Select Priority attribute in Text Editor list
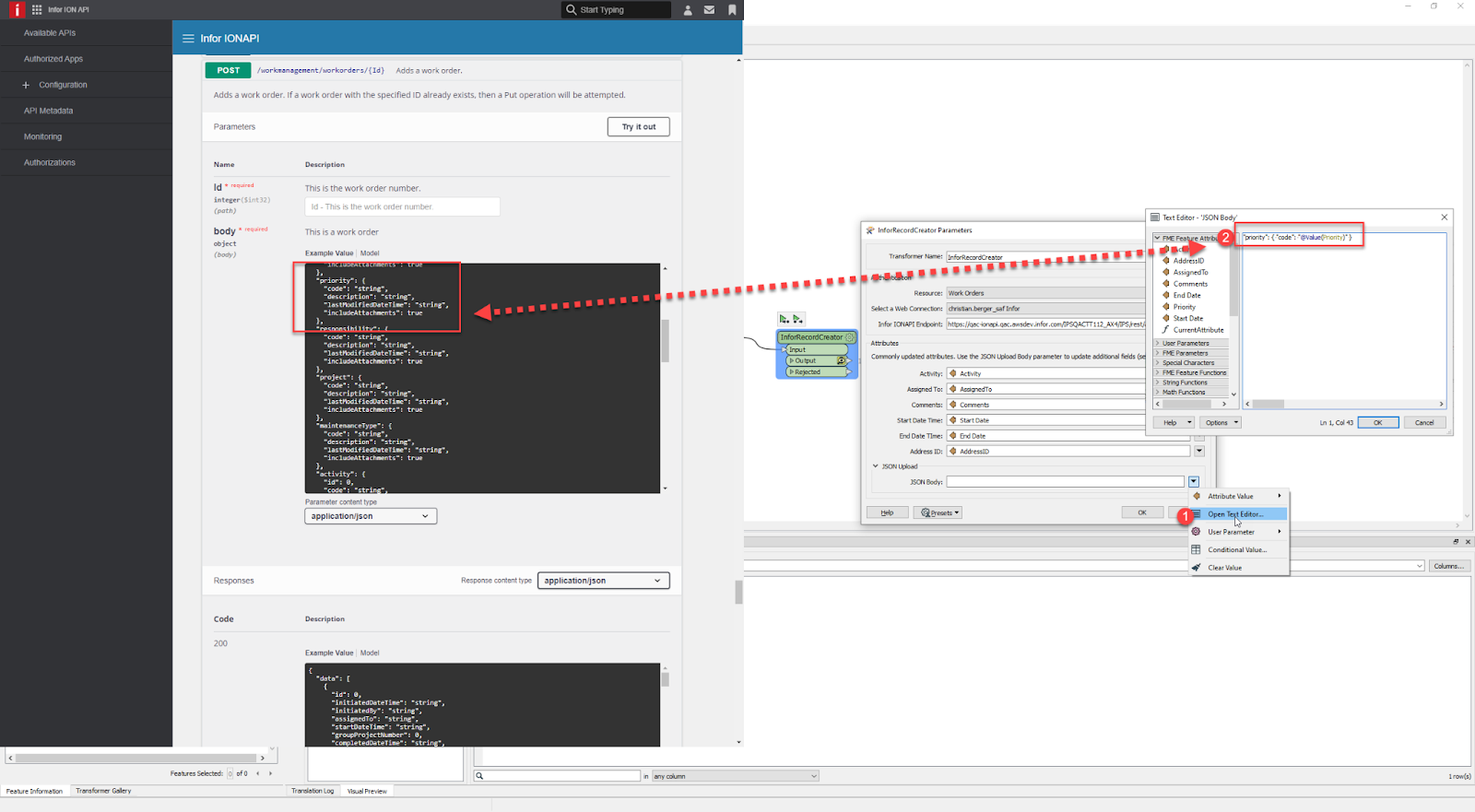Viewport: 1475px width, 812px height. [1185, 307]
